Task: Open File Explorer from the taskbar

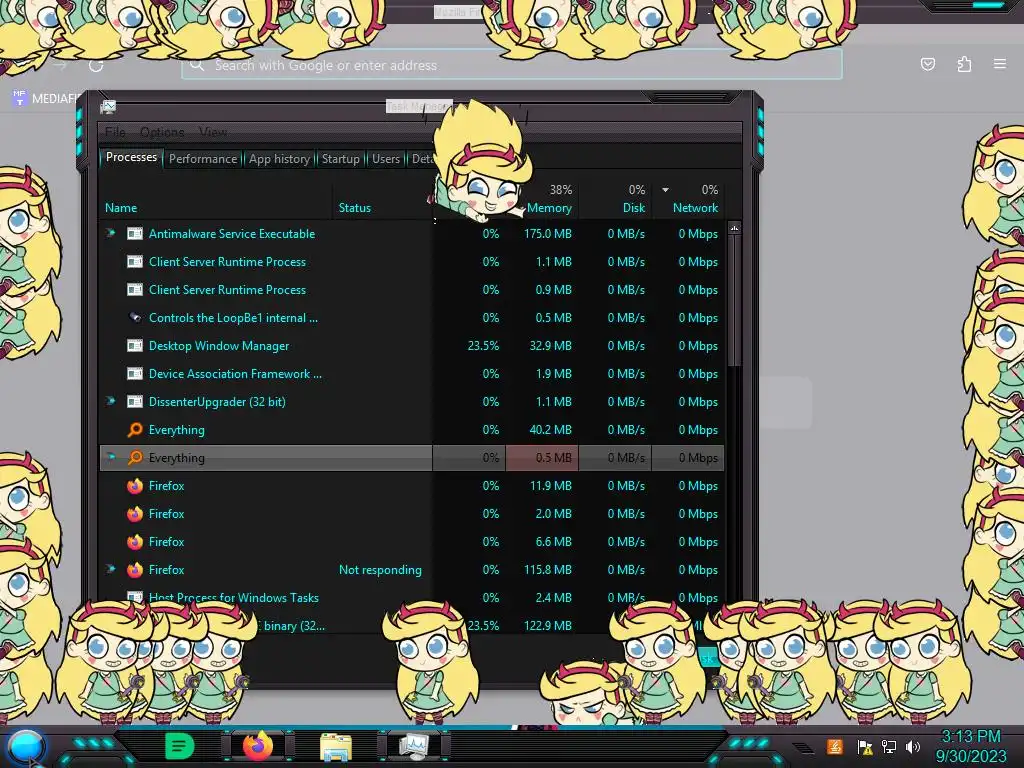Action: pos(336,747)
